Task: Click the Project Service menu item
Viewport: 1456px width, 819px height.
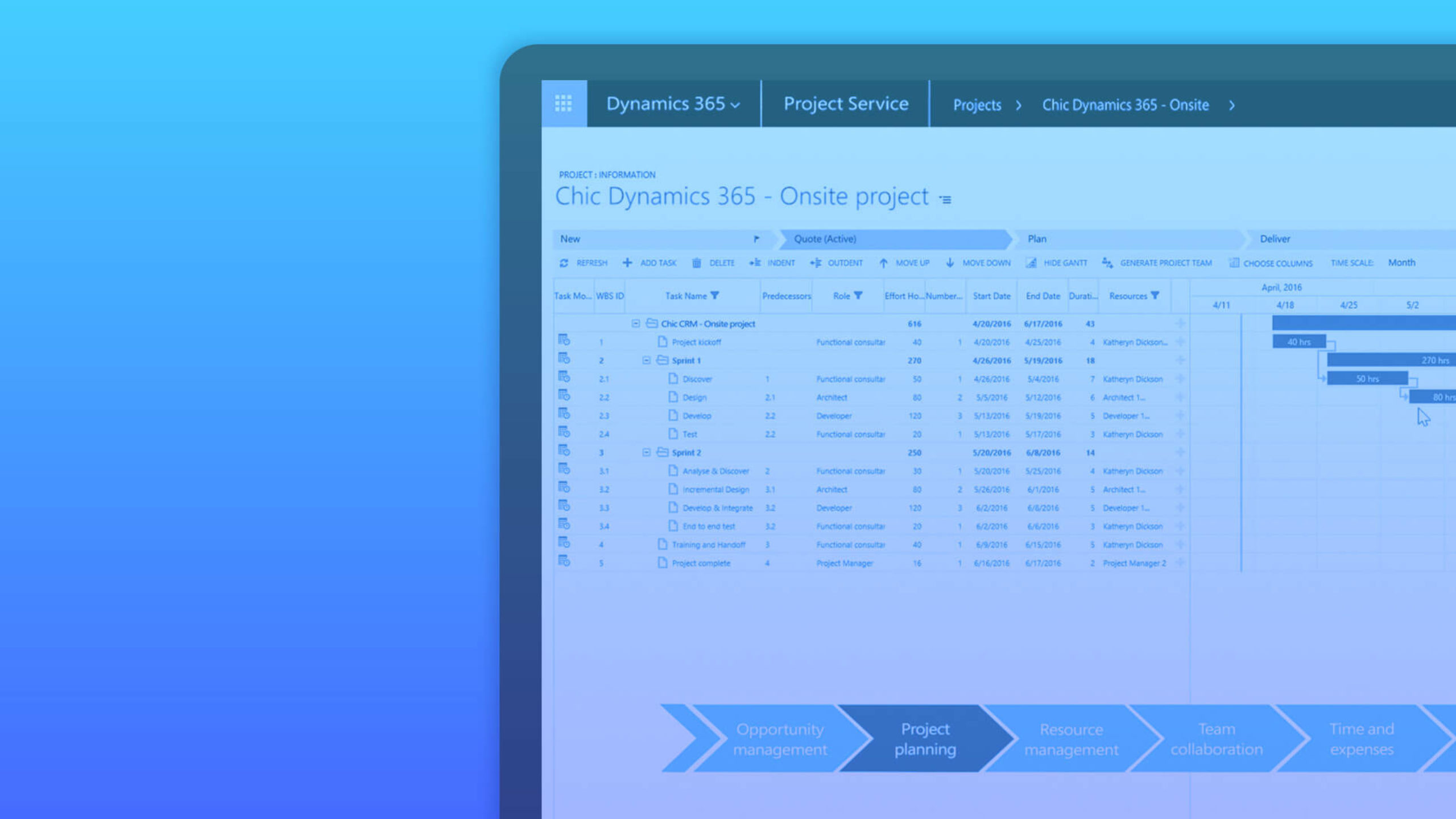Action: click(x=846, y=104)
